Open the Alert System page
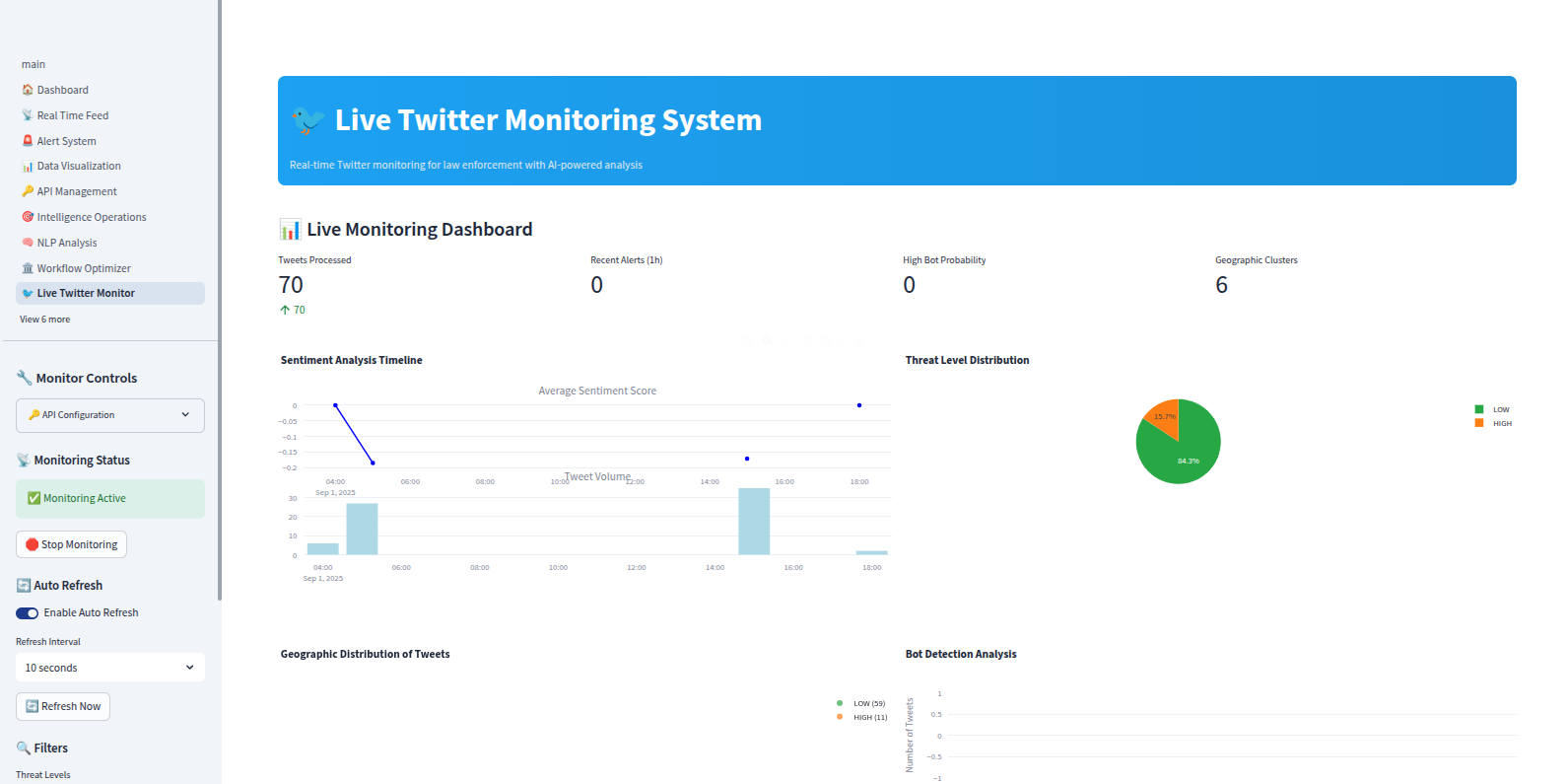The width and height of the screenshot is (1568, 784). (110, 141)
